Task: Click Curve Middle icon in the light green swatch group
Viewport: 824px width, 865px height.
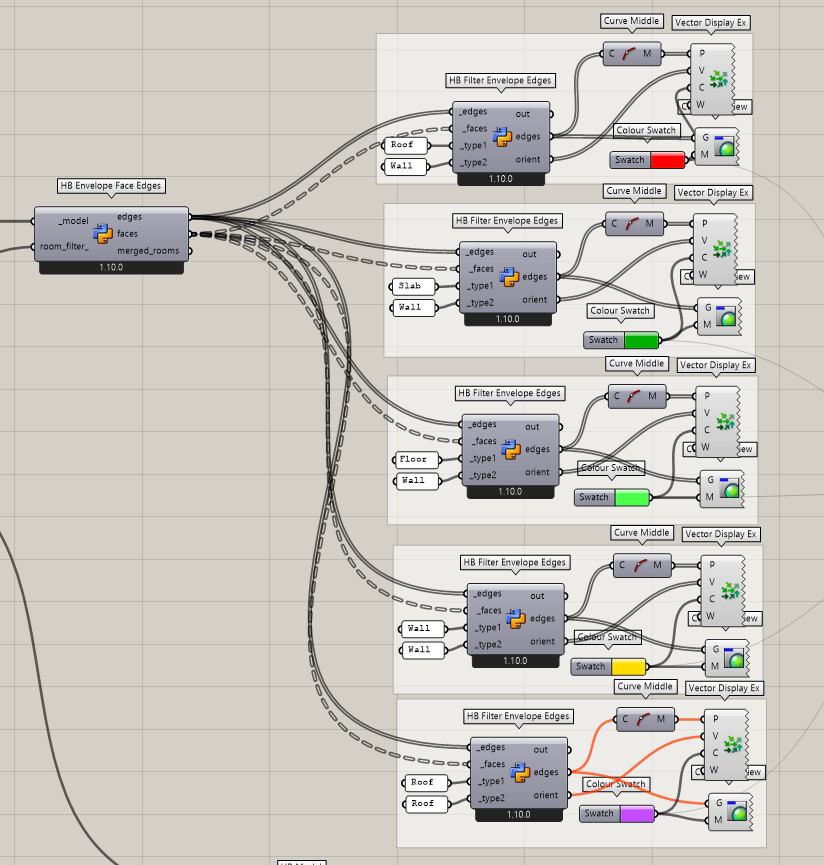Action: pyautogui.click(x=634, y=396)
